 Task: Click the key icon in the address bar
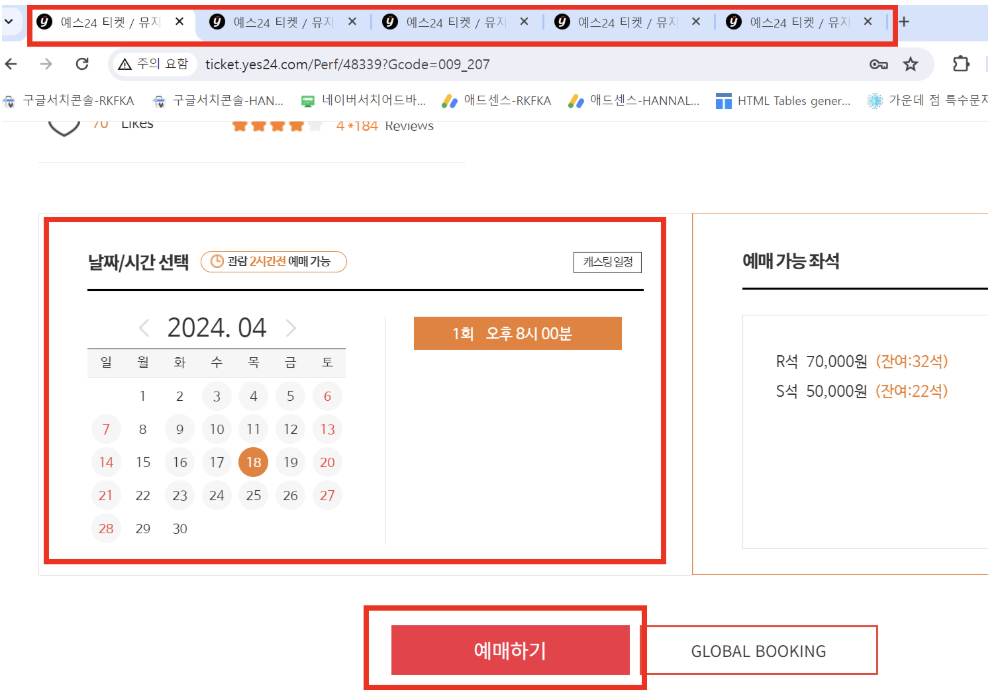click(x=879, y=62)
